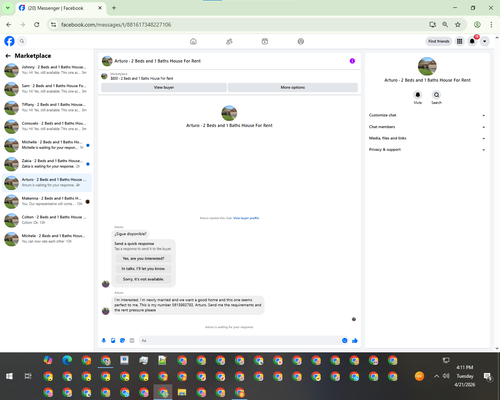Go to Facebook Home icon
Screen dimensions: 500x400
coord(193,41)
